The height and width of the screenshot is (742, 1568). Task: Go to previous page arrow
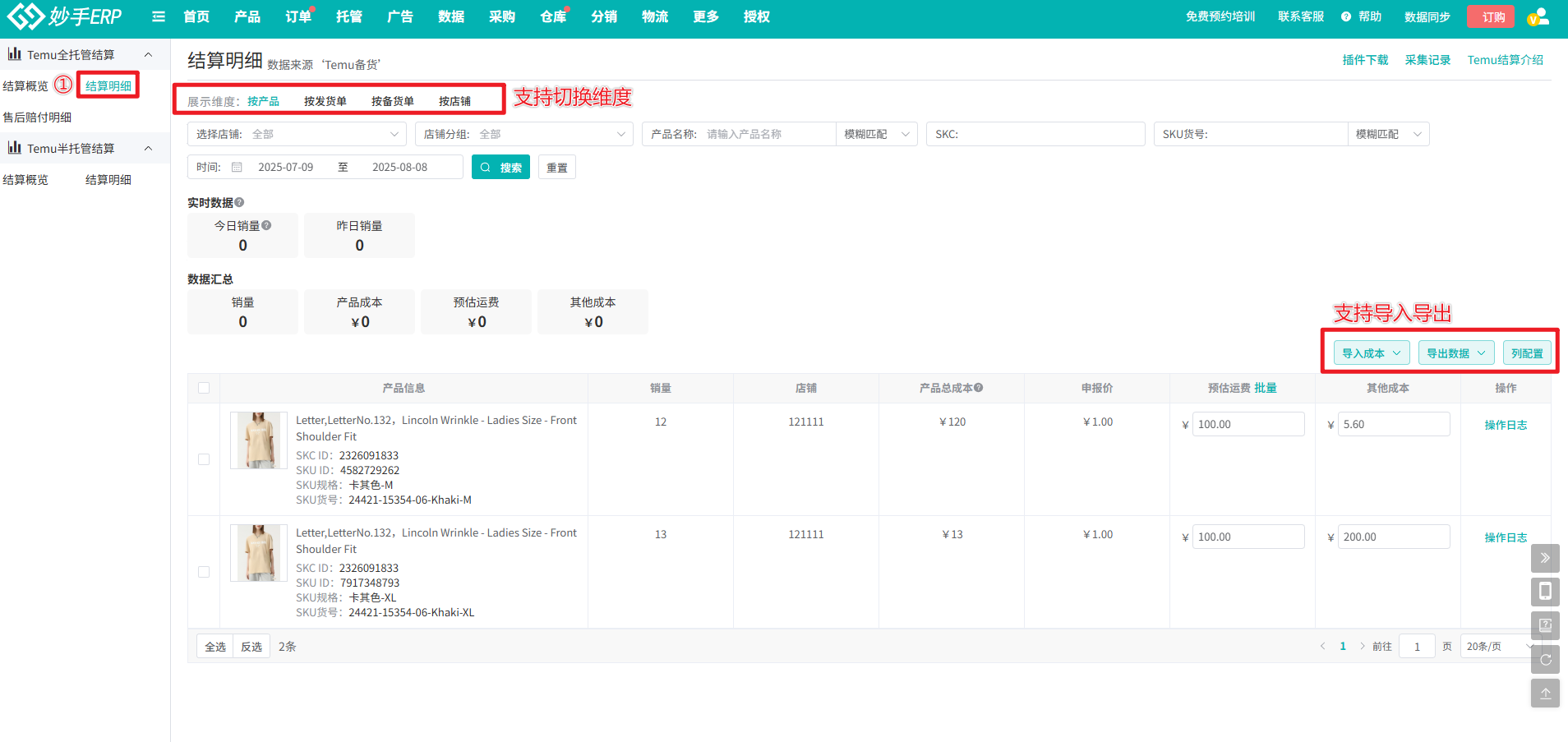[x=1322, y=646]
